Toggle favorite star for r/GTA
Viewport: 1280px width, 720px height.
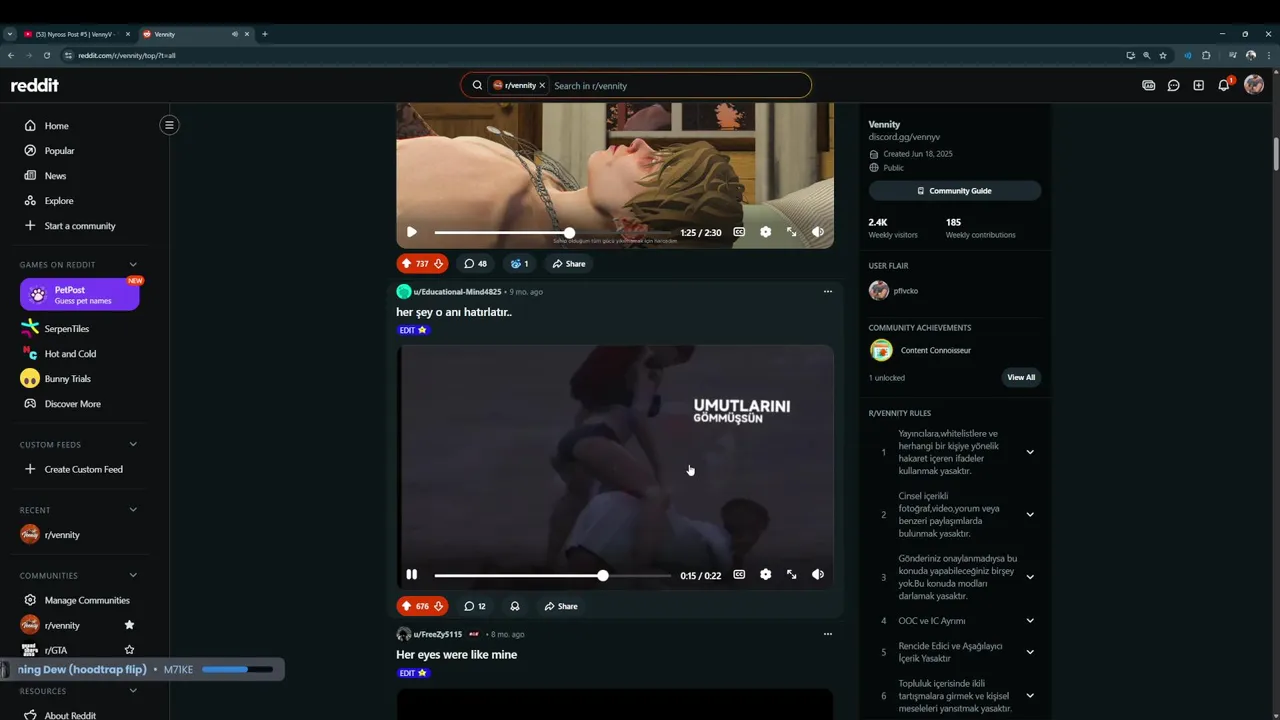[x=129, y=650]
